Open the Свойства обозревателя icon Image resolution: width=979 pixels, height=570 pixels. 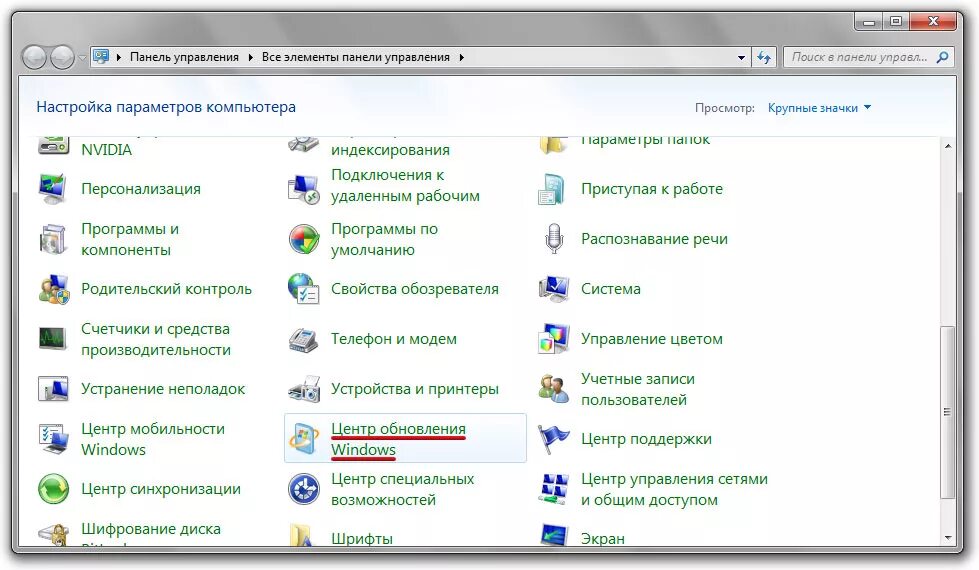(303, 288)
